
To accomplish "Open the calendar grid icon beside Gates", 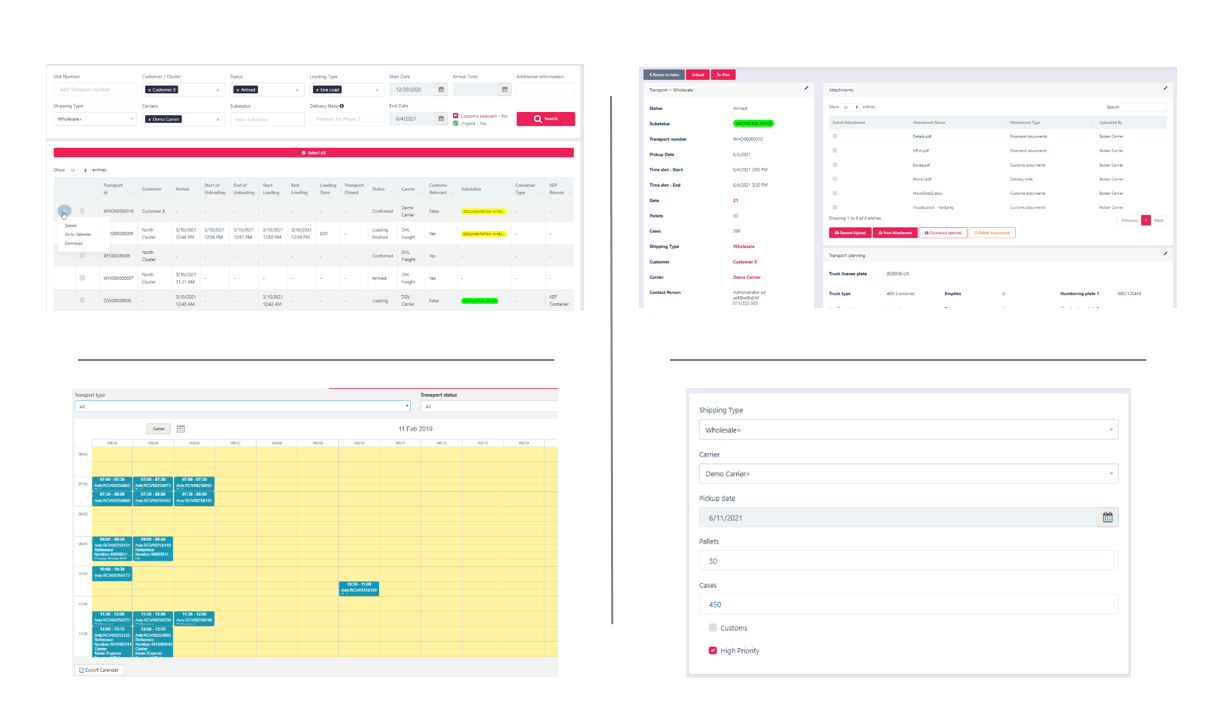I will (x=181, y=429).
